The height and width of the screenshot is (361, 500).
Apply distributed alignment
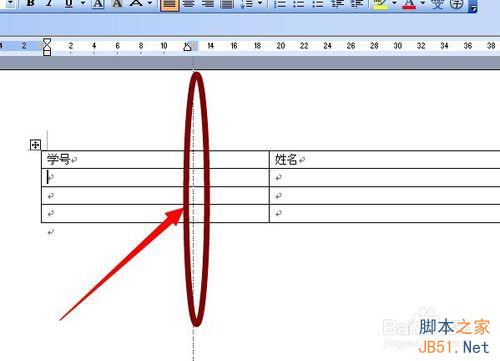pyautogui.click(x=227, y=3)
